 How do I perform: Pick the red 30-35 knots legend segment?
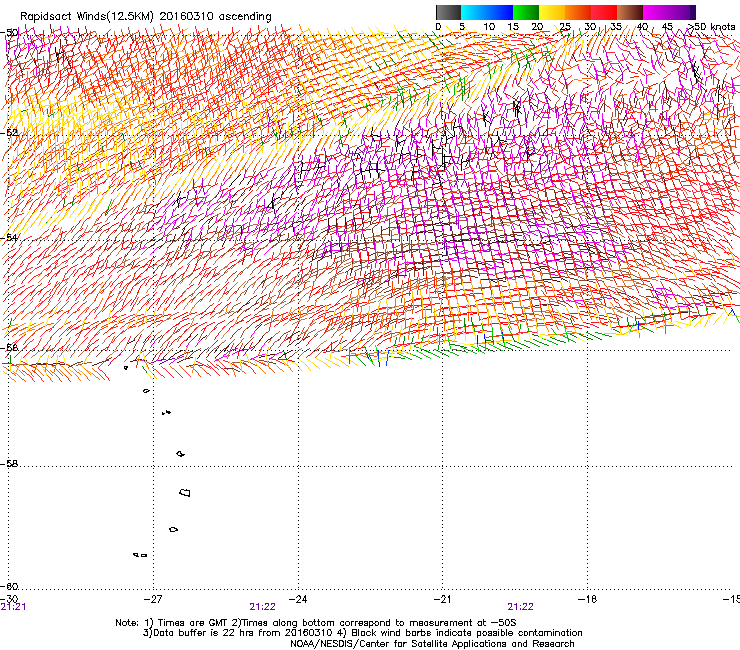604,12
